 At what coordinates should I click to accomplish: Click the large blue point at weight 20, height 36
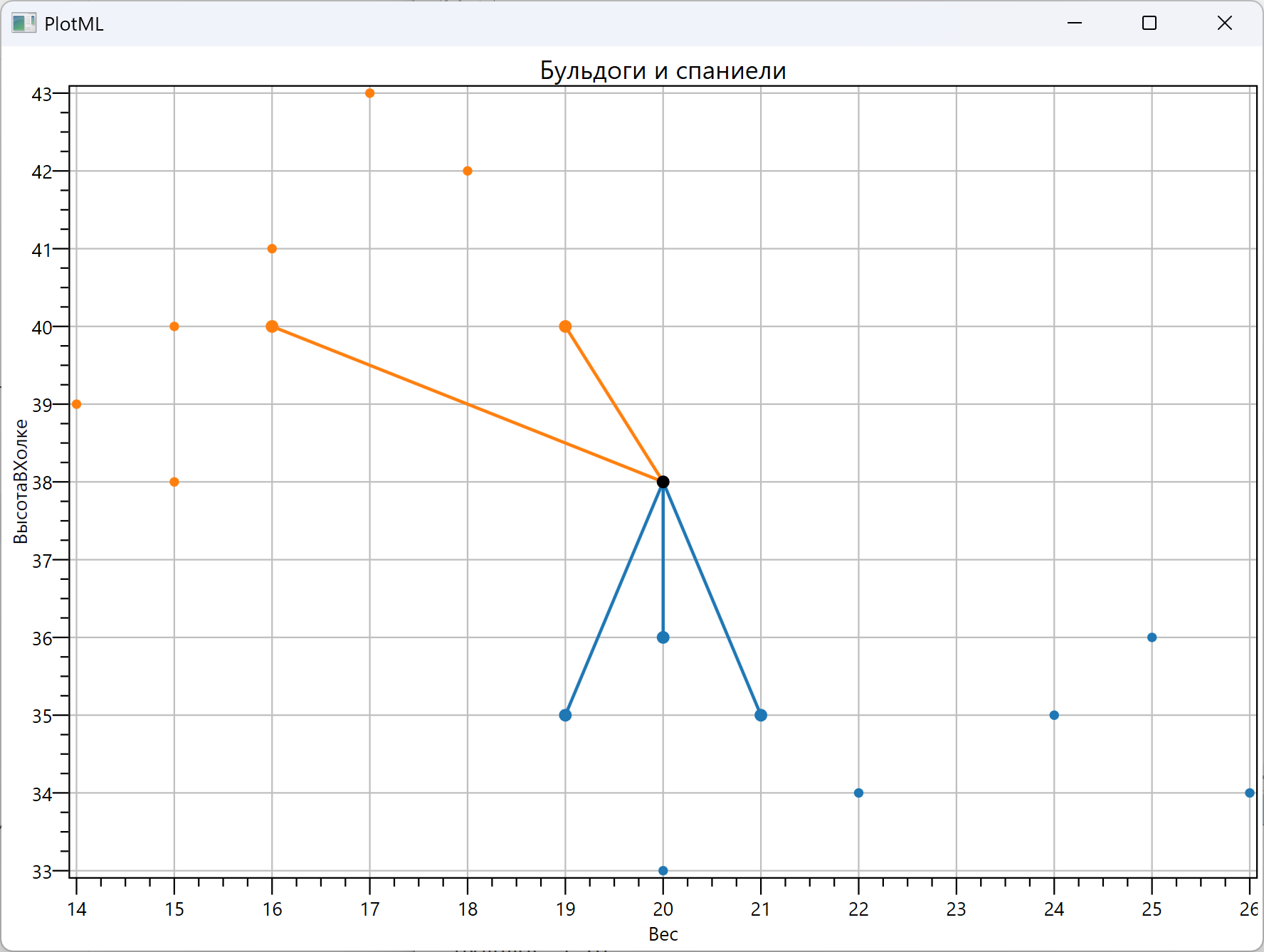[663, 638]
